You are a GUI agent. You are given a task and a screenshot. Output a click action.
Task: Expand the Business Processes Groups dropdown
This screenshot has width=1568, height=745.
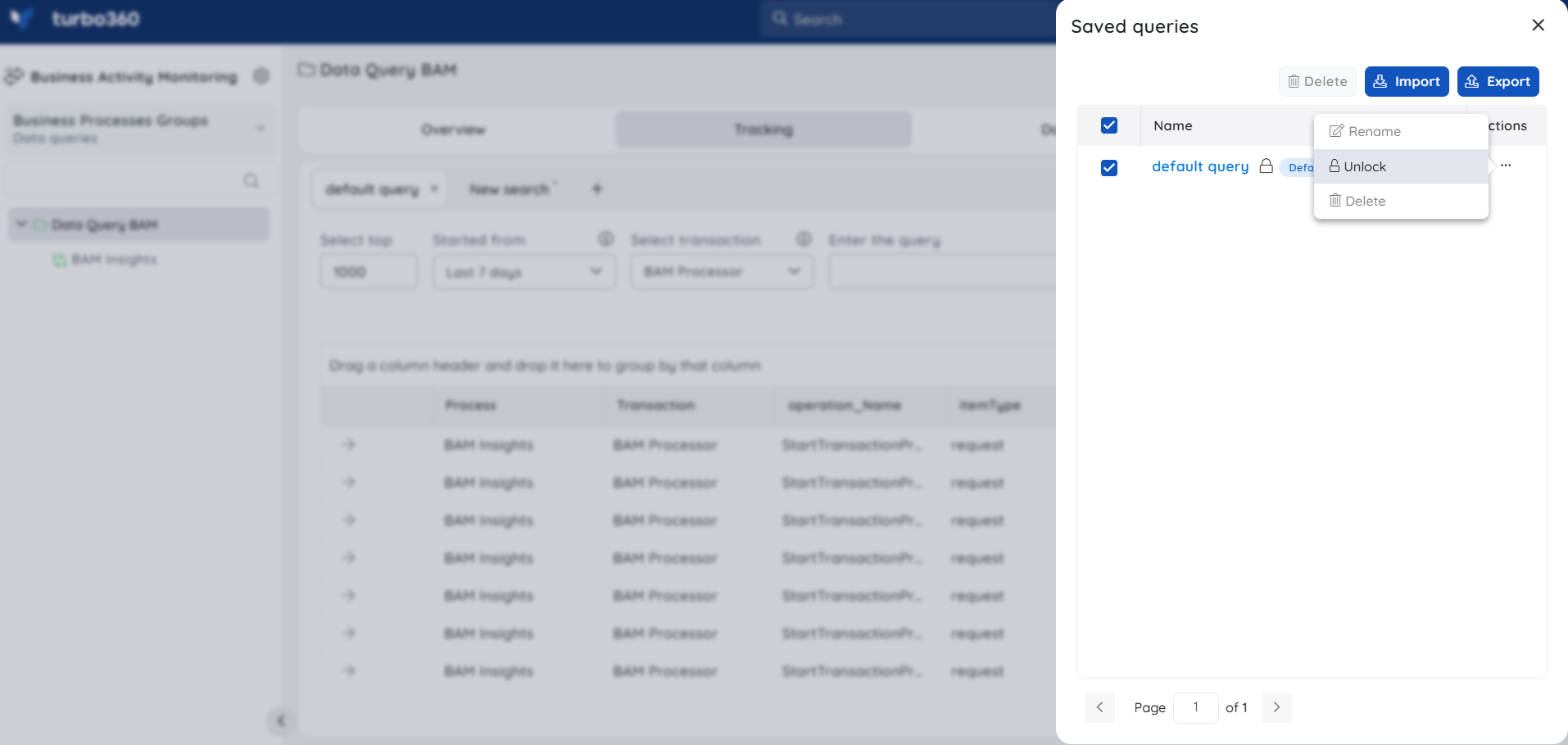(x=139, y=128)
